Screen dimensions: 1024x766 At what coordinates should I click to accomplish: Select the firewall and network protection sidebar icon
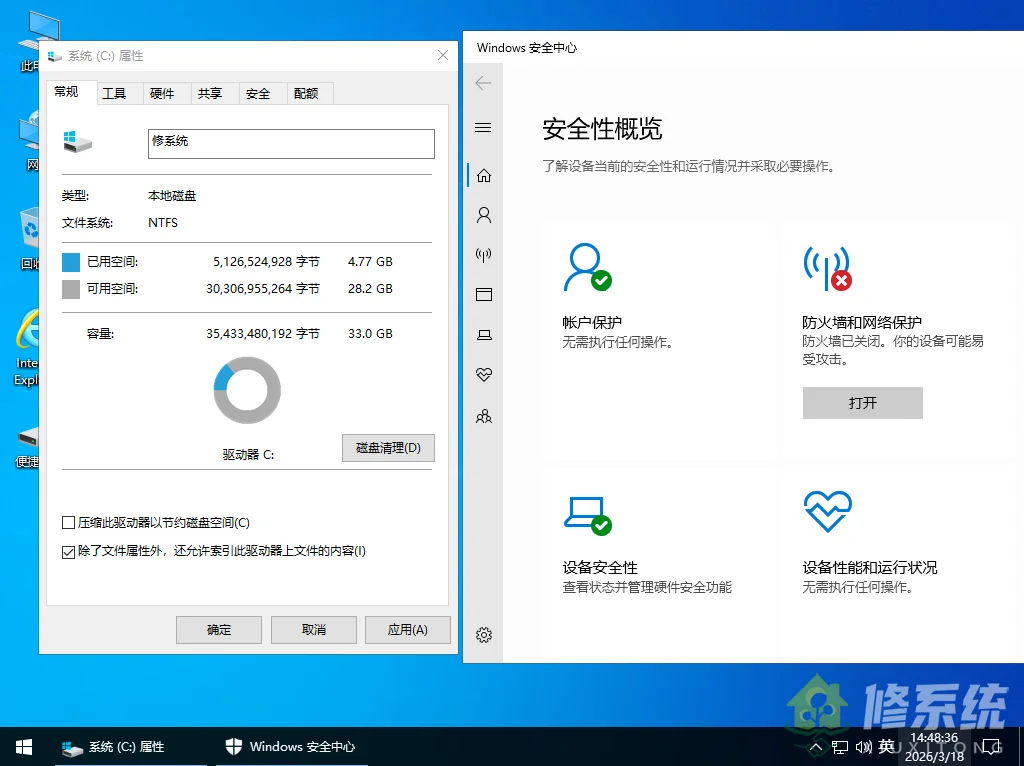[x=484, y=254]
